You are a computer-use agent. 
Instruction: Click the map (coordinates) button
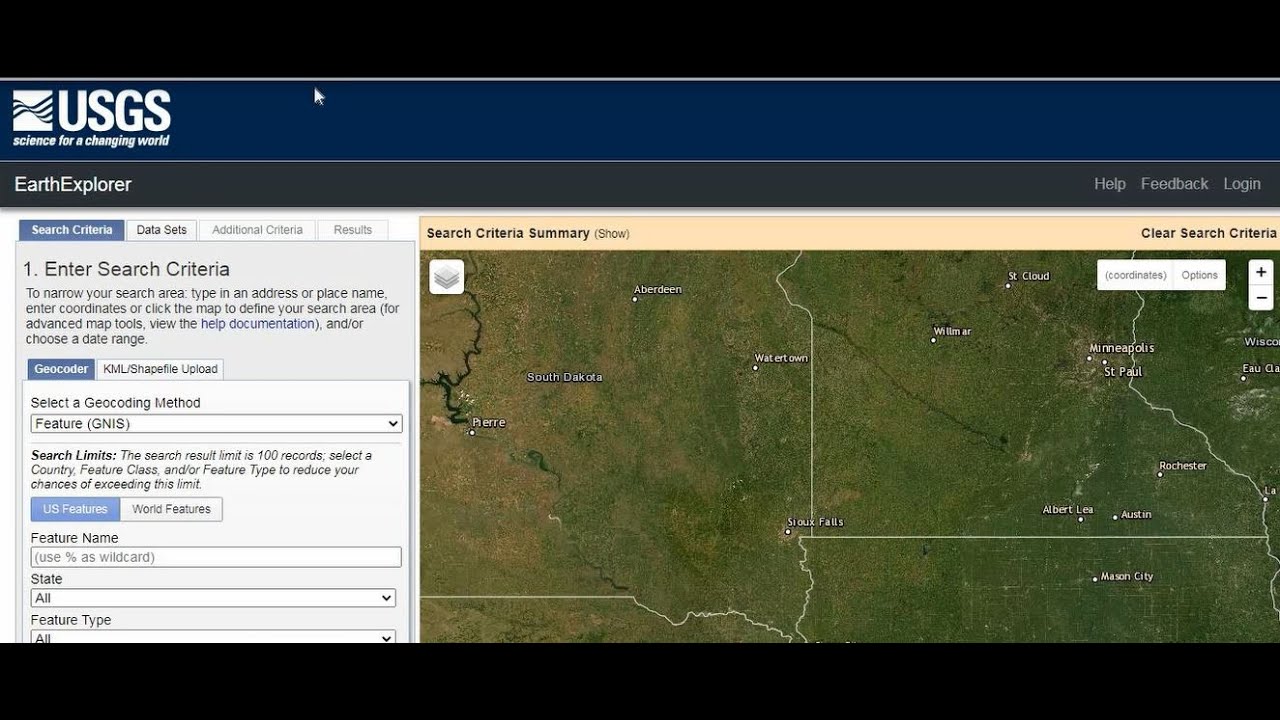[x=1135, y=275]
